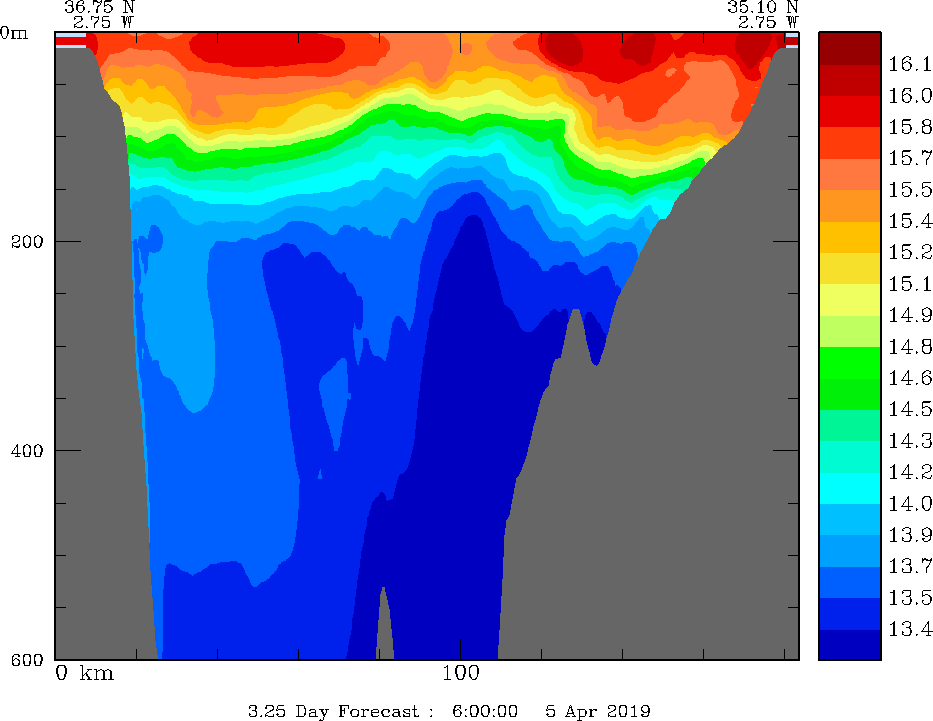The height and width of the screenshot is (721, 933).
Task: Click the 5 Apr 2019 date
Action: click(x=598, y=711)
